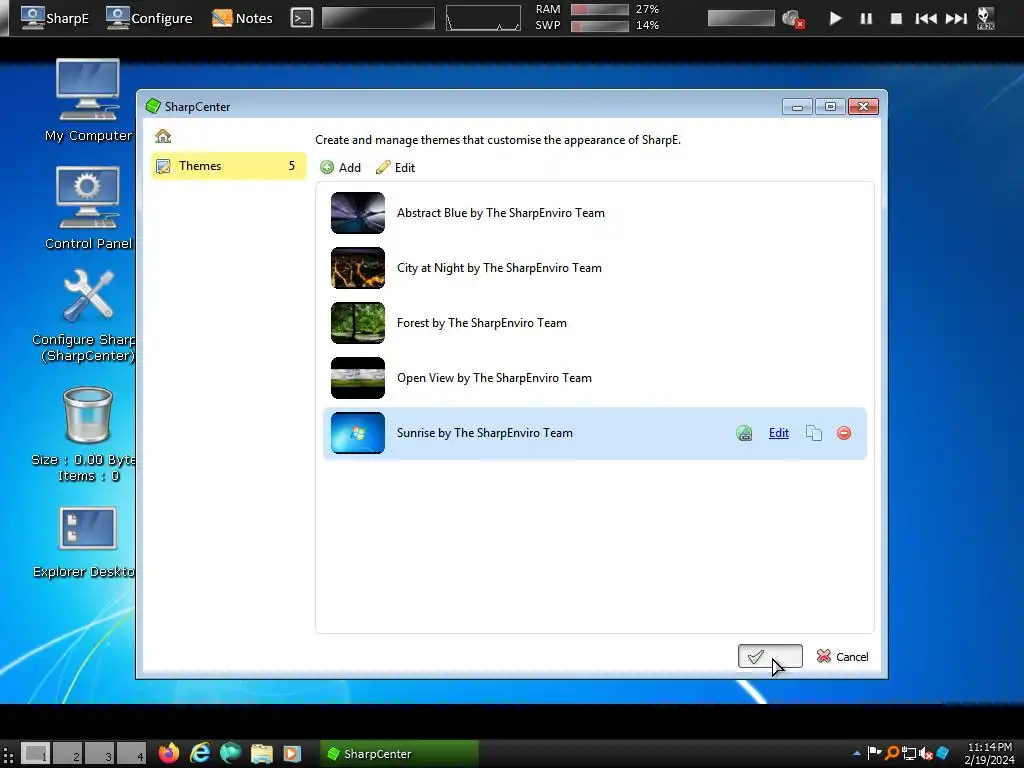Click the Edit button with pencil icon
This screenshot has height=768, width=1024.
point(395,168)
